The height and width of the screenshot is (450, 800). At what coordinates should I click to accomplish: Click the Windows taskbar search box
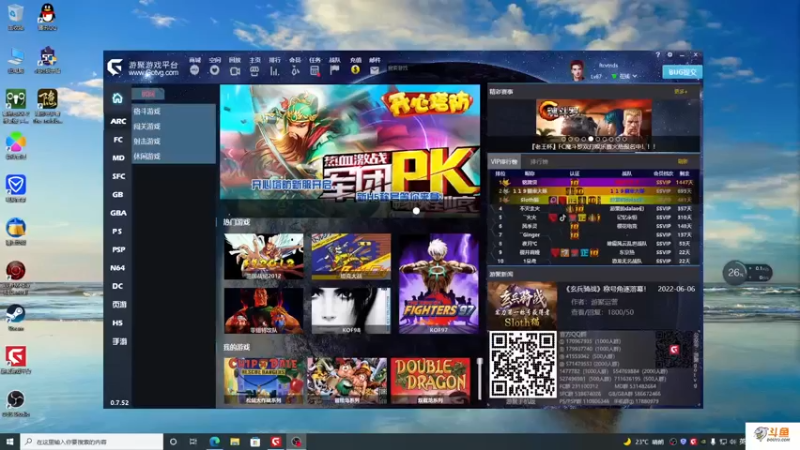[x=92, y=441]
